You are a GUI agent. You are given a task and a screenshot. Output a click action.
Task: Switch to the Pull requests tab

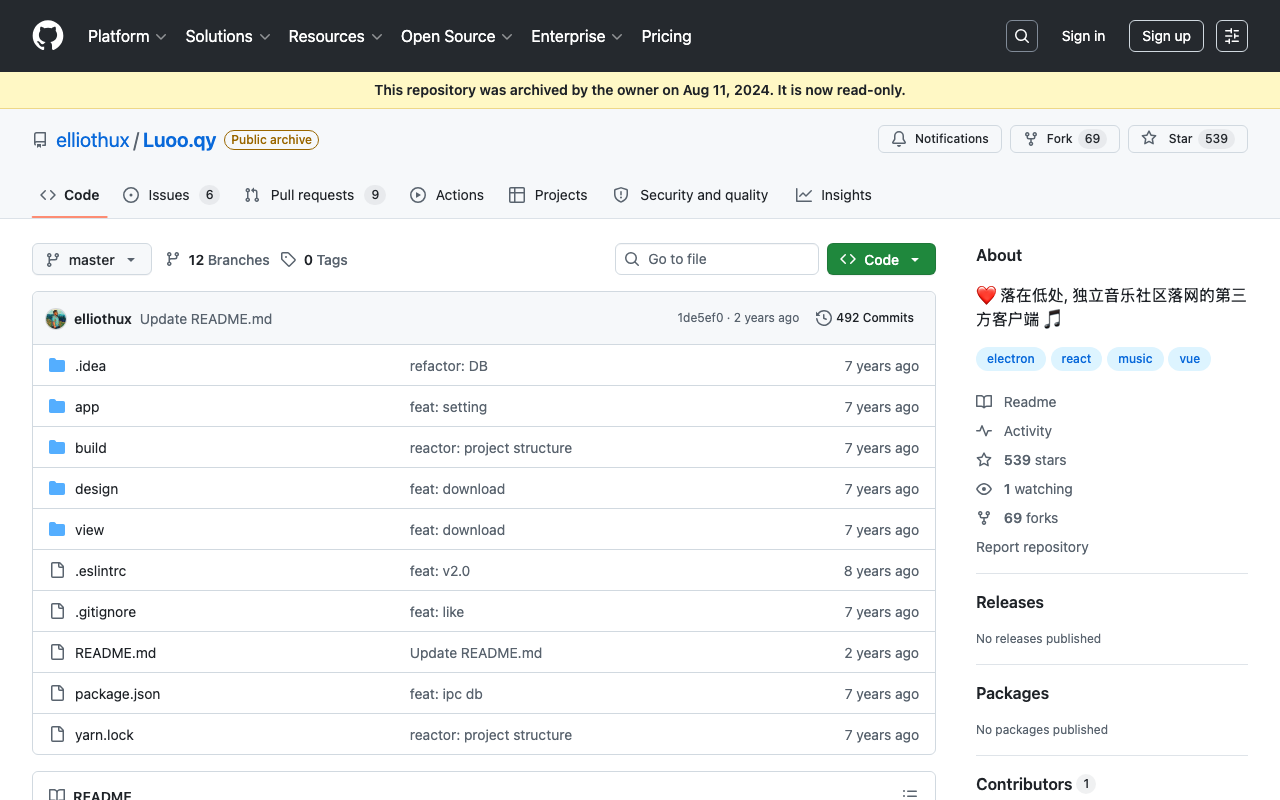[314, 195]
